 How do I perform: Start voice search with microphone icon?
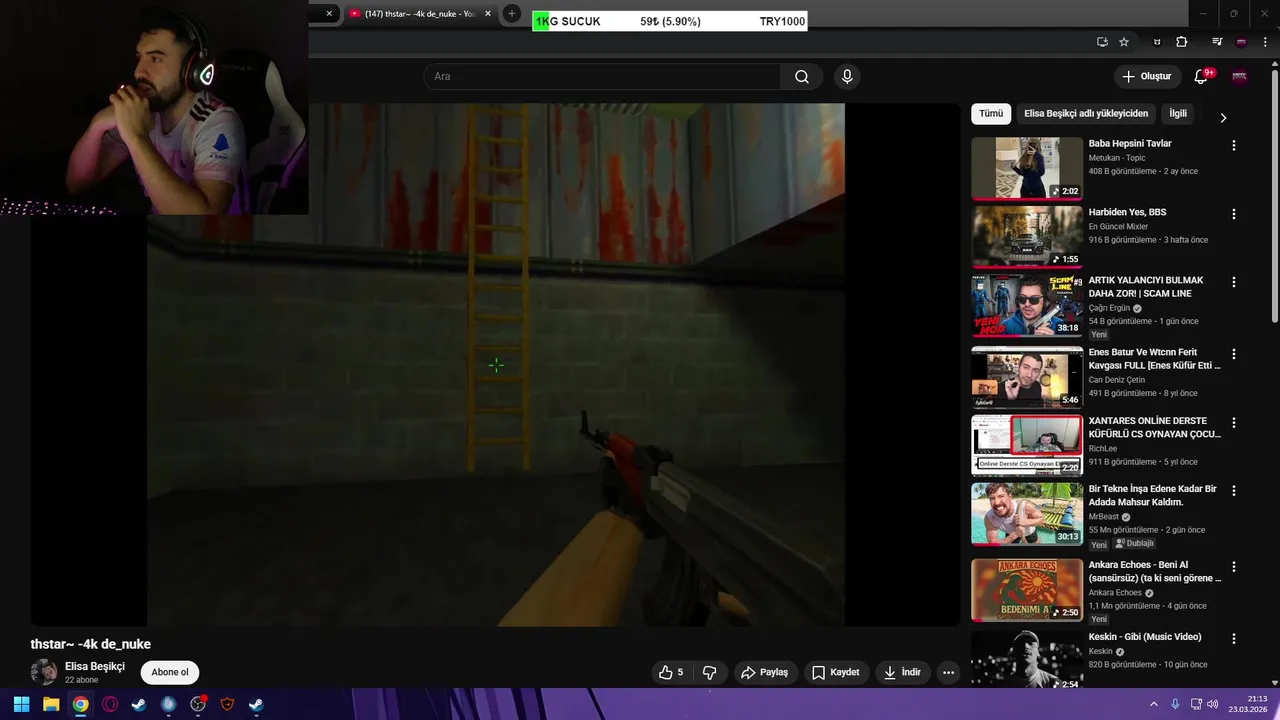click(x=847, y=77)
